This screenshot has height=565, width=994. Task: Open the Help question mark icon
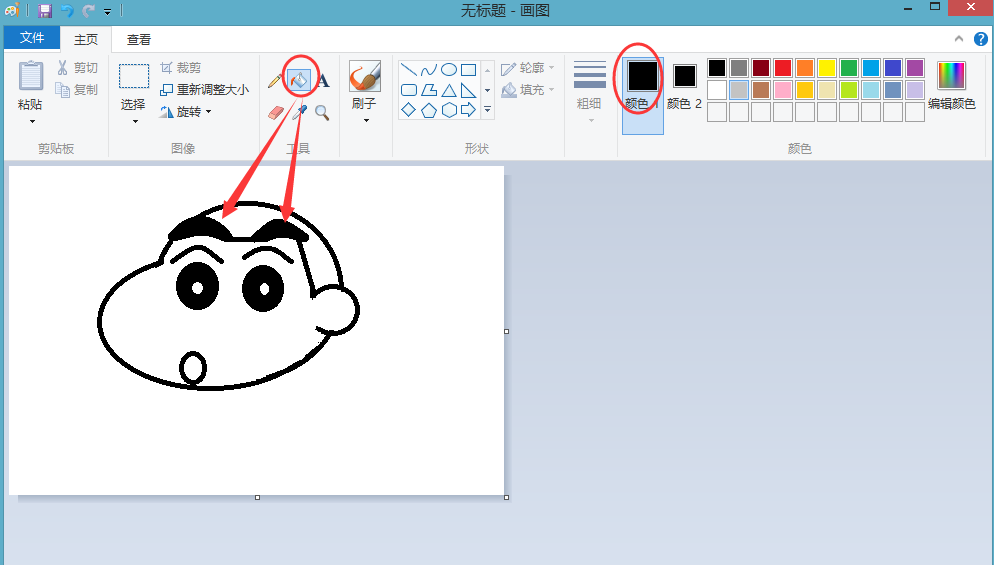click(980, 39)
